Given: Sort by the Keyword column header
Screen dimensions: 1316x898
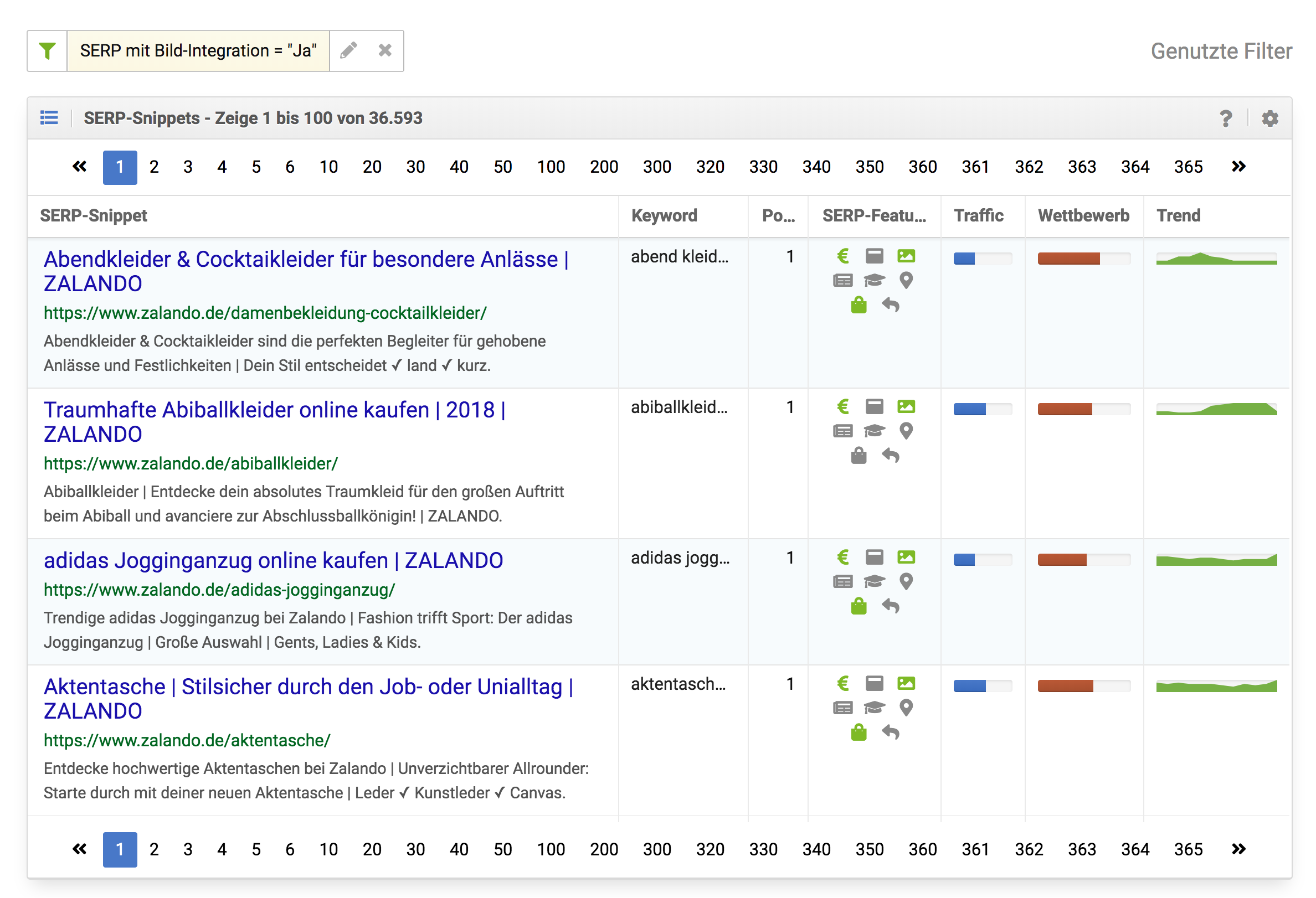Looking at the screenshot, I should tap(664, 215).
